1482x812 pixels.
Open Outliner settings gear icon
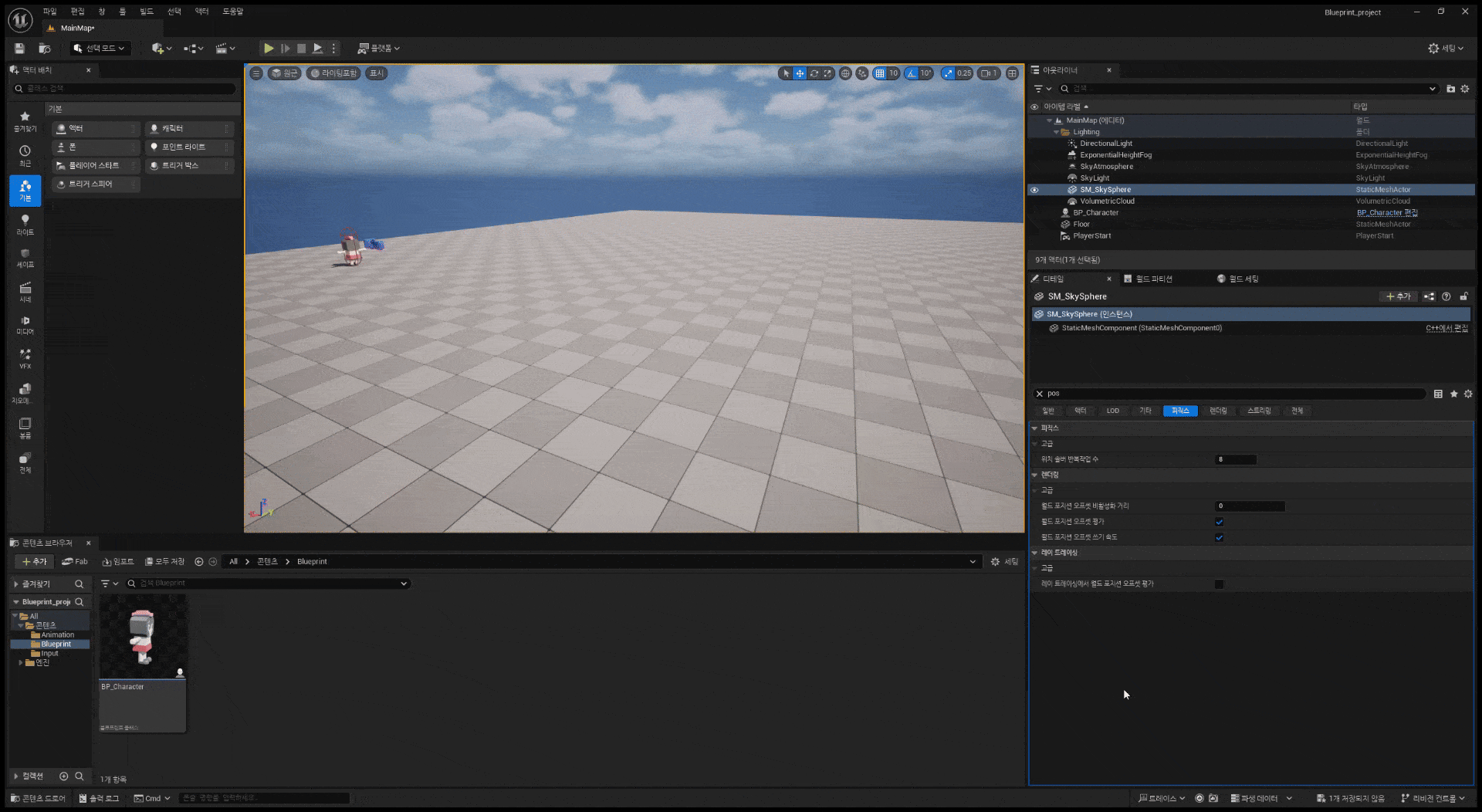(1465, 89)
